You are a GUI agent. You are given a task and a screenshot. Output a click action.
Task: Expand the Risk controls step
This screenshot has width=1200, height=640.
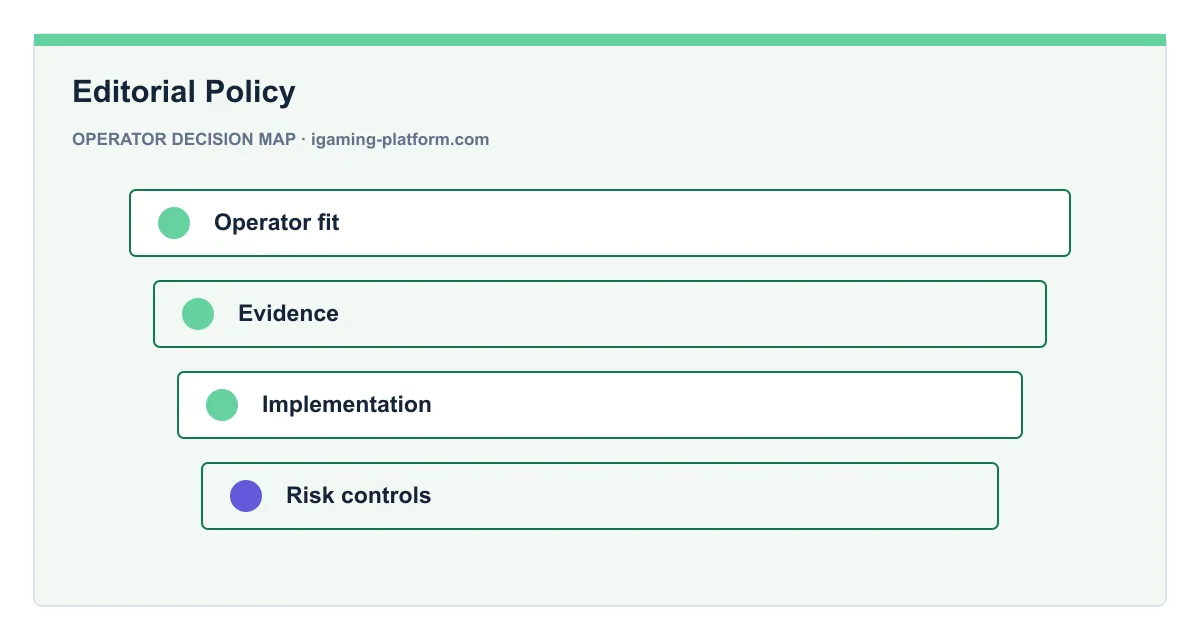600,496
